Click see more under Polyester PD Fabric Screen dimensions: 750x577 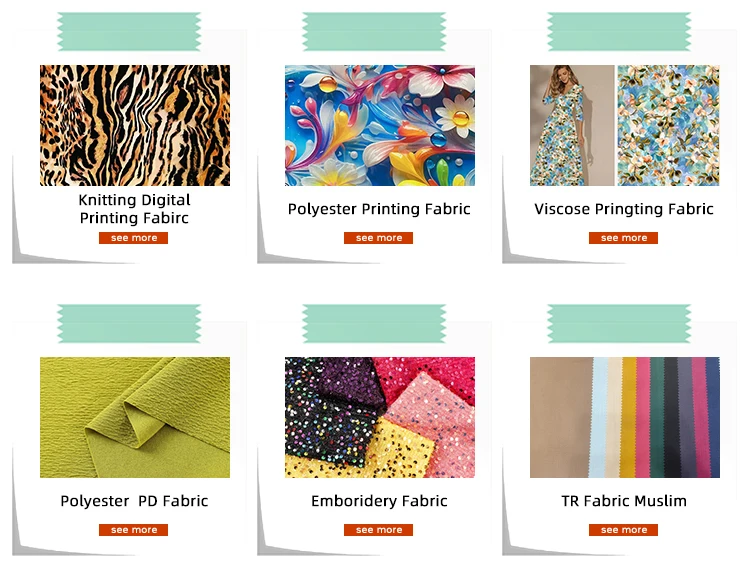point(133,530)
